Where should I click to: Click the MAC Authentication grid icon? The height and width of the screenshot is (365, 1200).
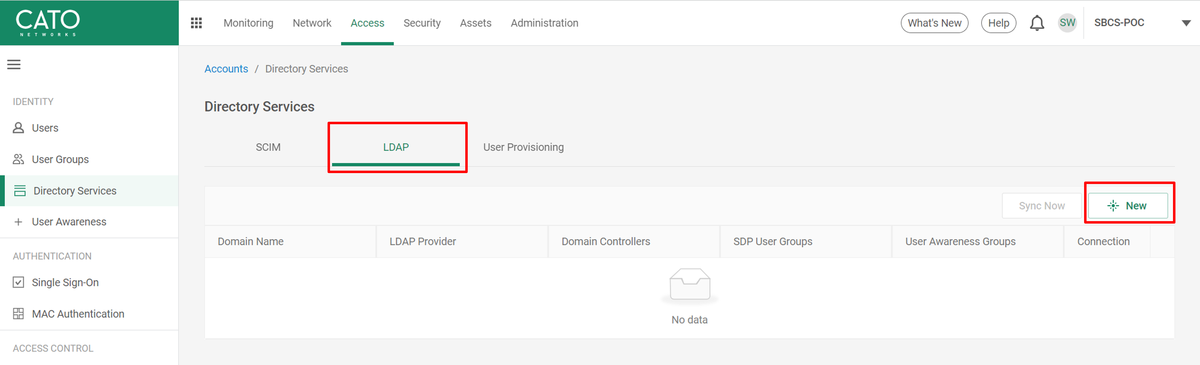[18, 314]
